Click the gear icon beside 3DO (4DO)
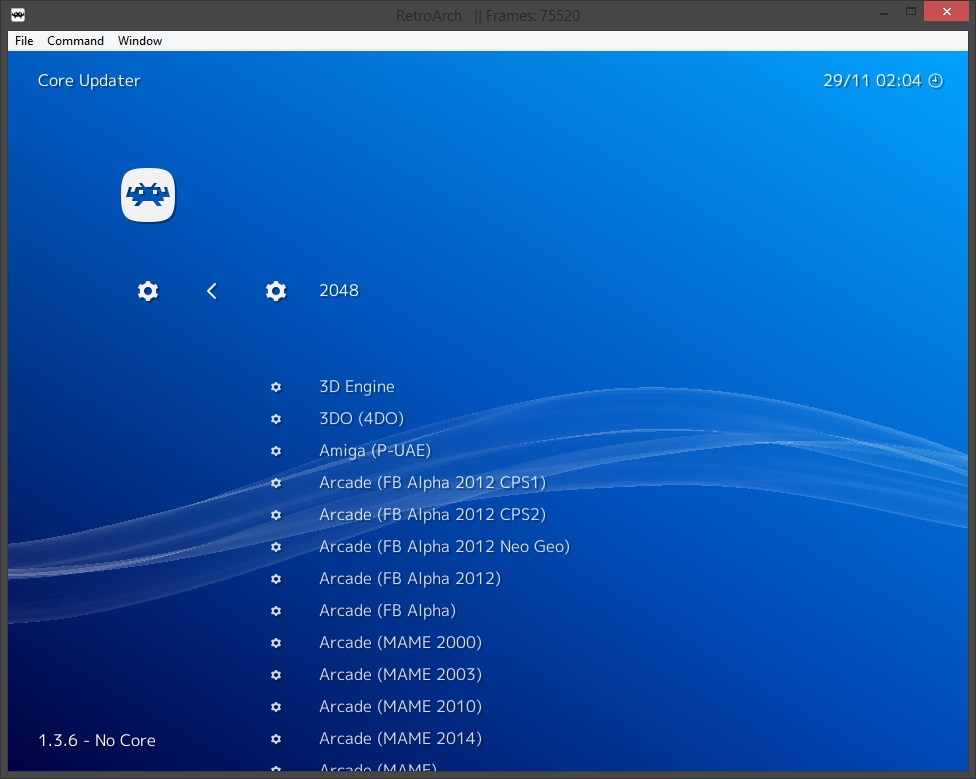This screenshot has height=779, width=976. [x=276, y=419]
